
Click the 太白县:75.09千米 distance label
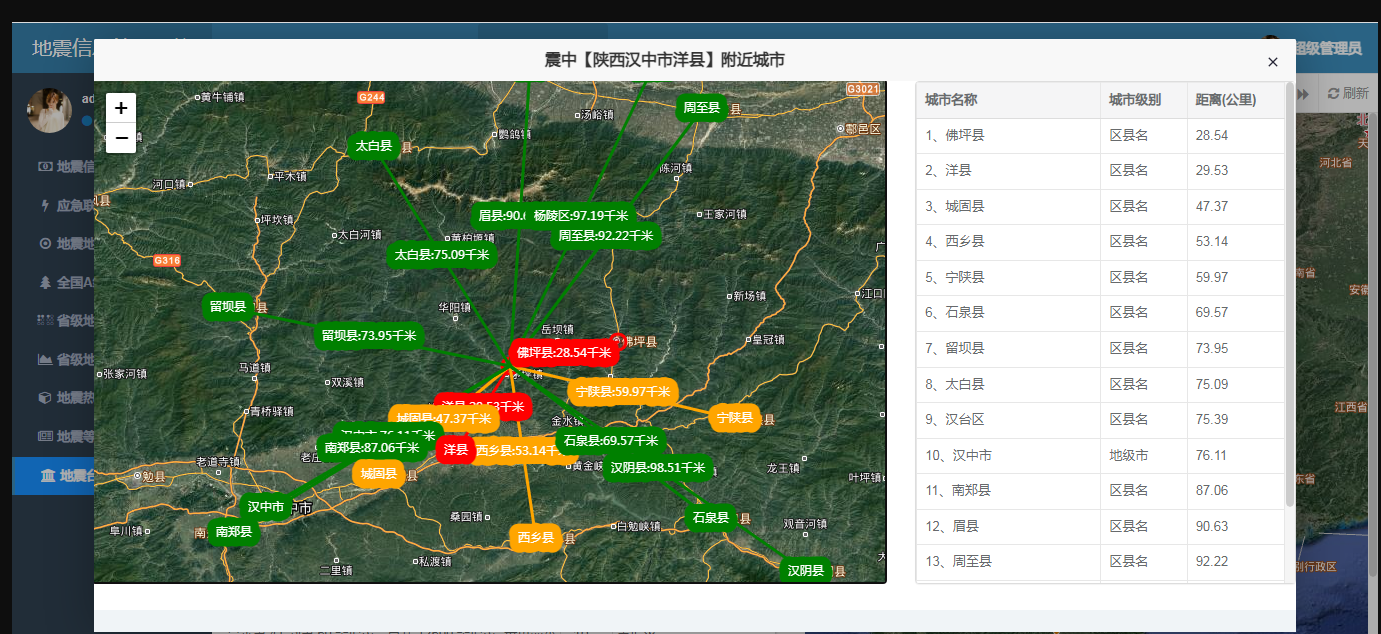pos(442,255)
